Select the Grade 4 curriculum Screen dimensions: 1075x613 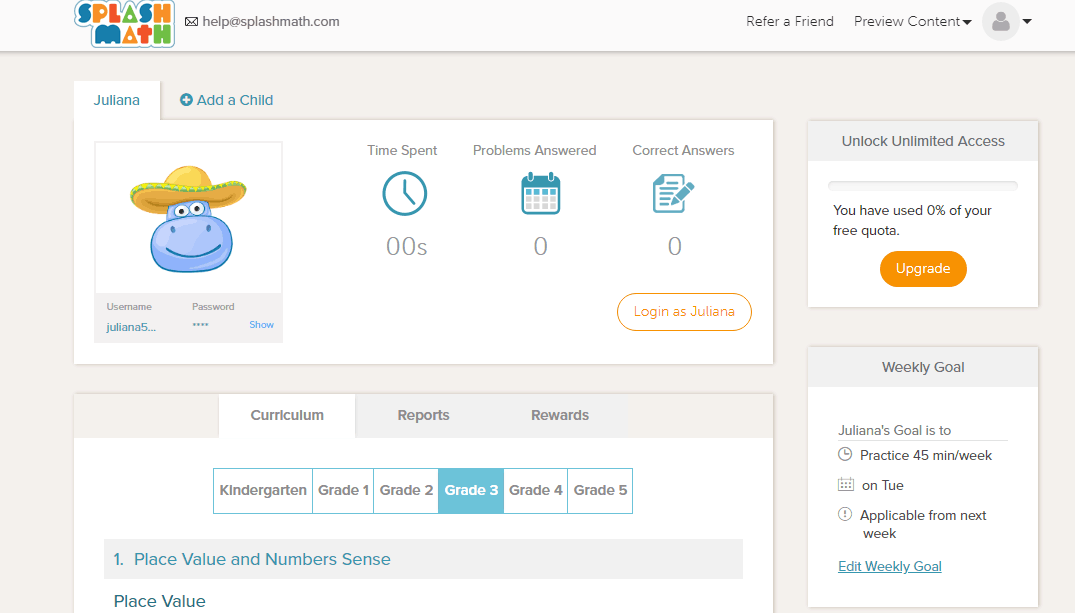(x=535, y=490)
